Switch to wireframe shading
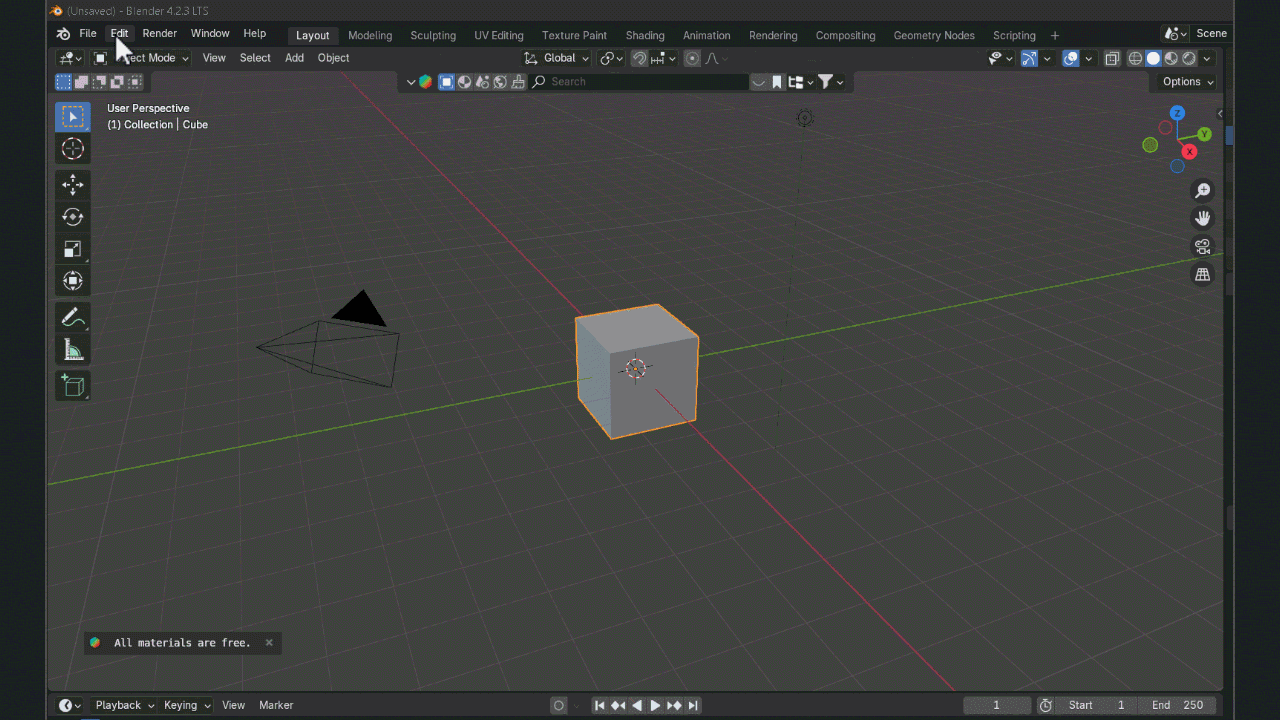The height and width of the screenshot is (720, 1280). coord(1135,58)
